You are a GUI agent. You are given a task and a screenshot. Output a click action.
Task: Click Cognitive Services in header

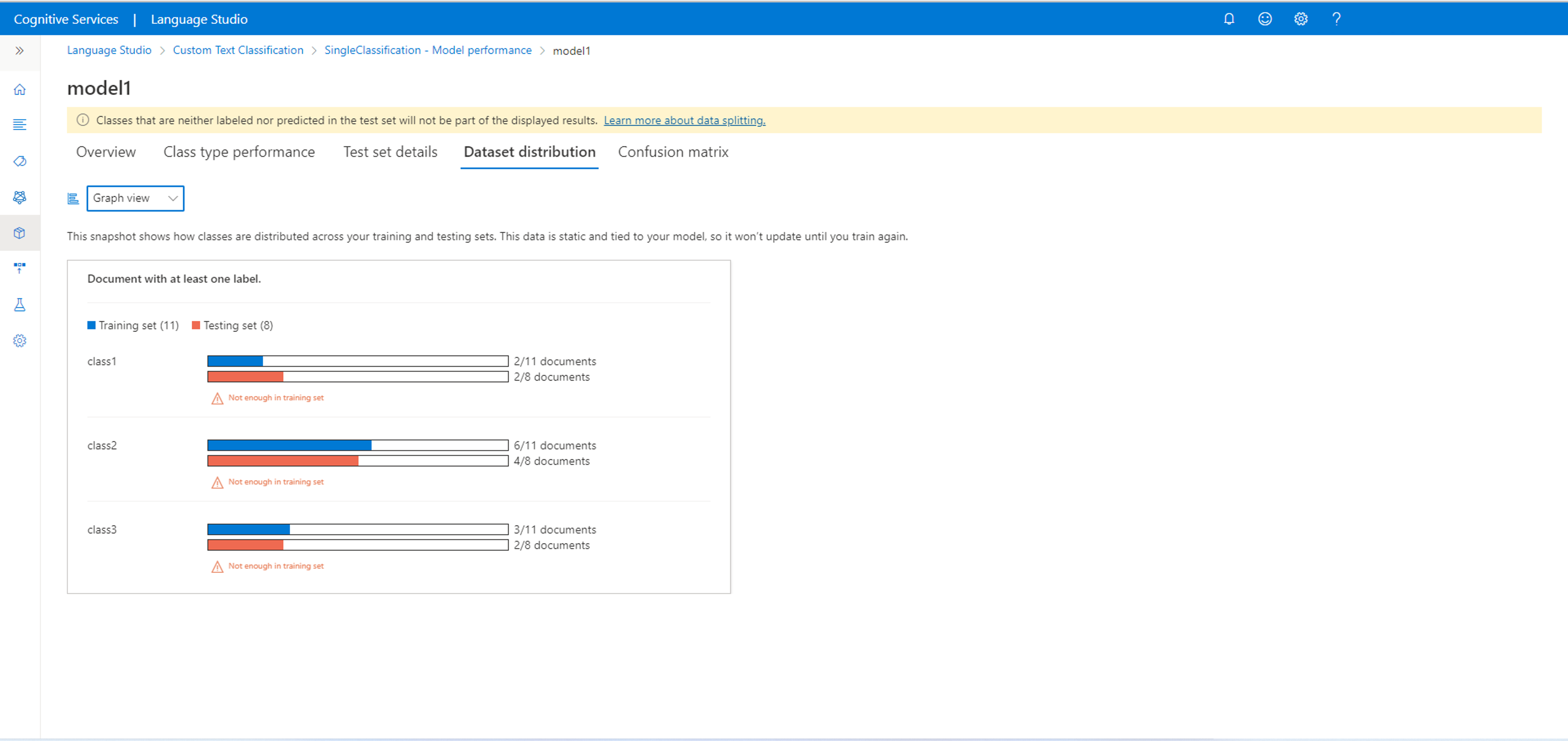(66, 19)
